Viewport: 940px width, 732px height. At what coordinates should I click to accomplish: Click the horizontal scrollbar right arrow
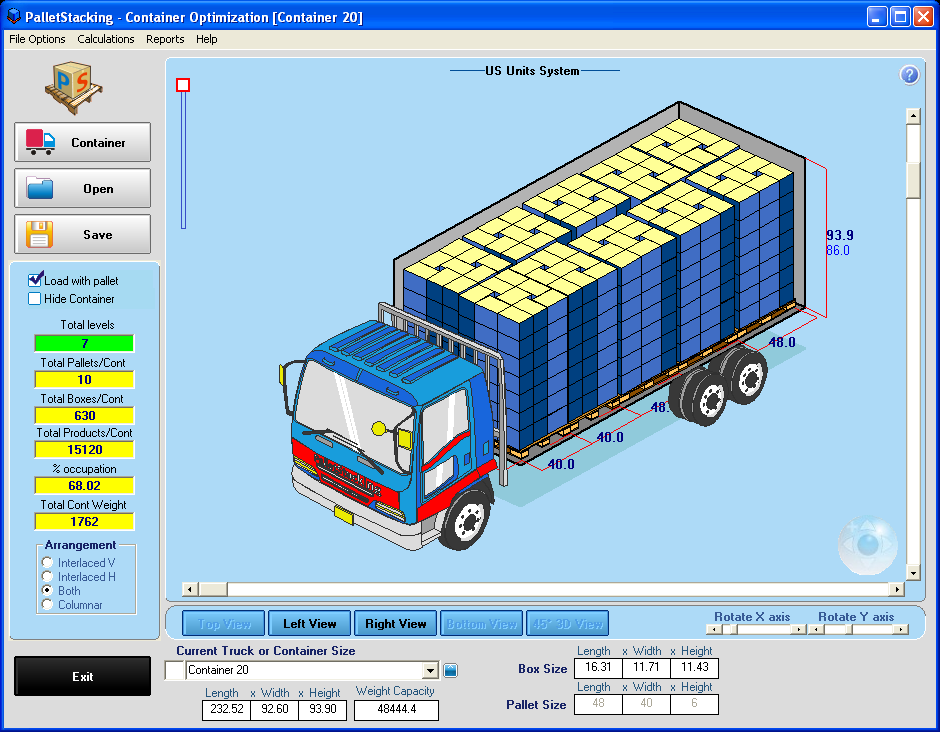[x=897, y=589]
